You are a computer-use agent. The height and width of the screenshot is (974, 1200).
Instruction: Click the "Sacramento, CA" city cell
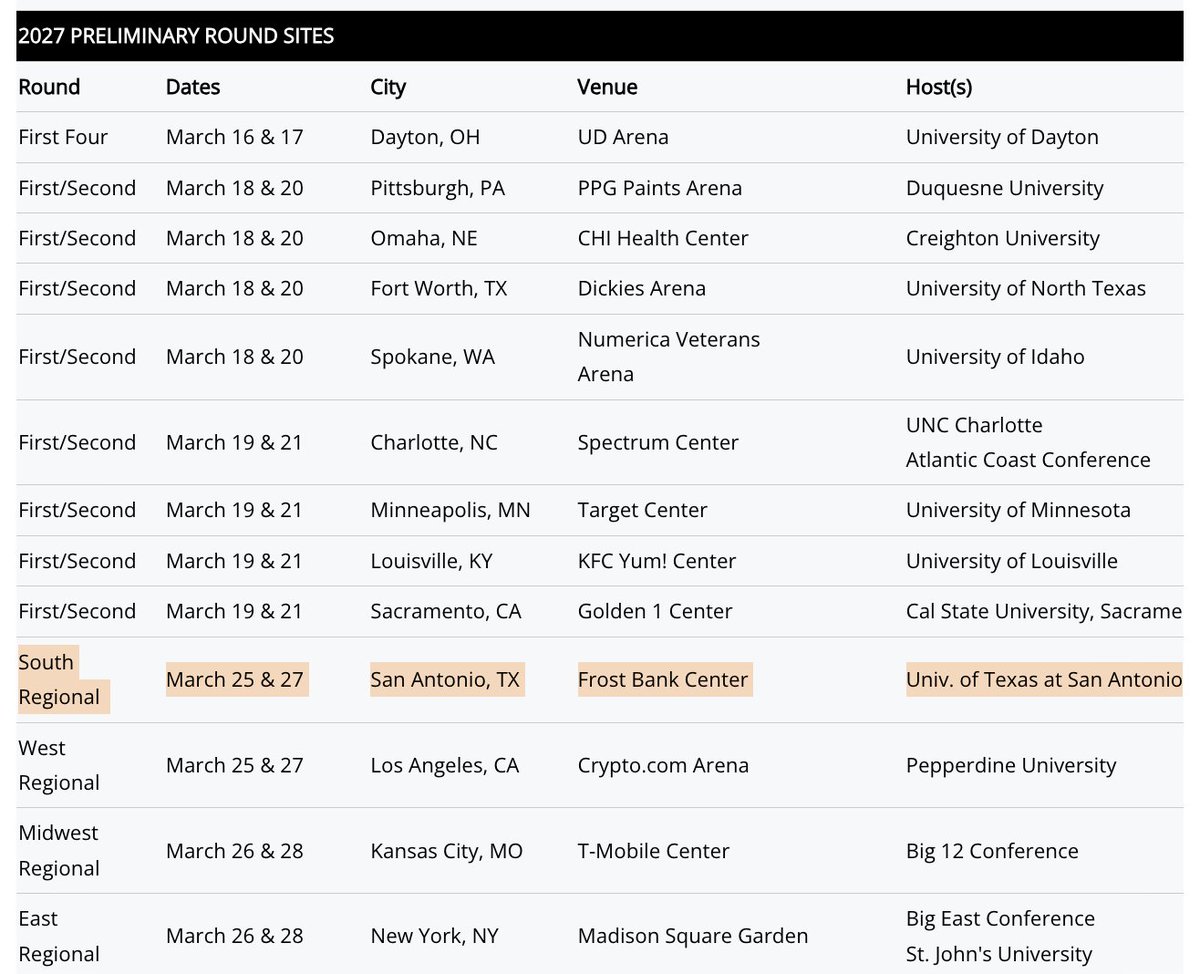[x=446, y=611]
